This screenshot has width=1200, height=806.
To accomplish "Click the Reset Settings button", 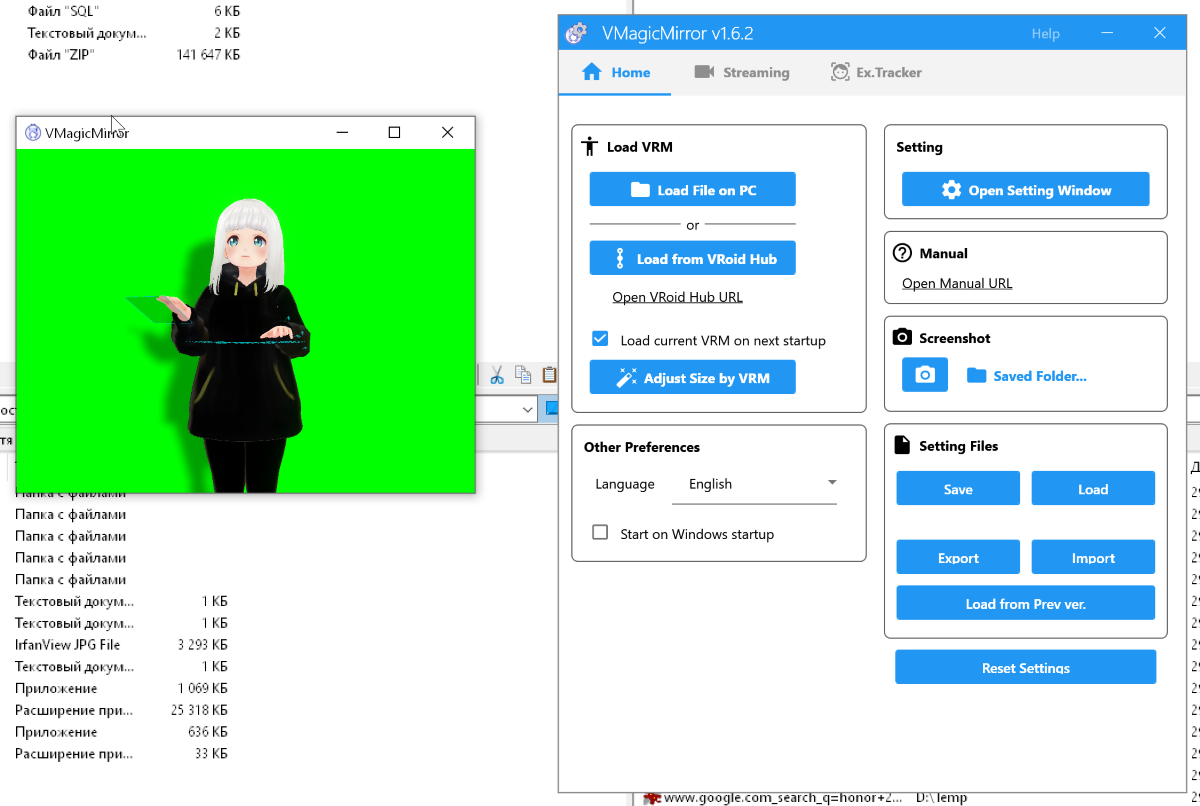I will coord(1025,667).
